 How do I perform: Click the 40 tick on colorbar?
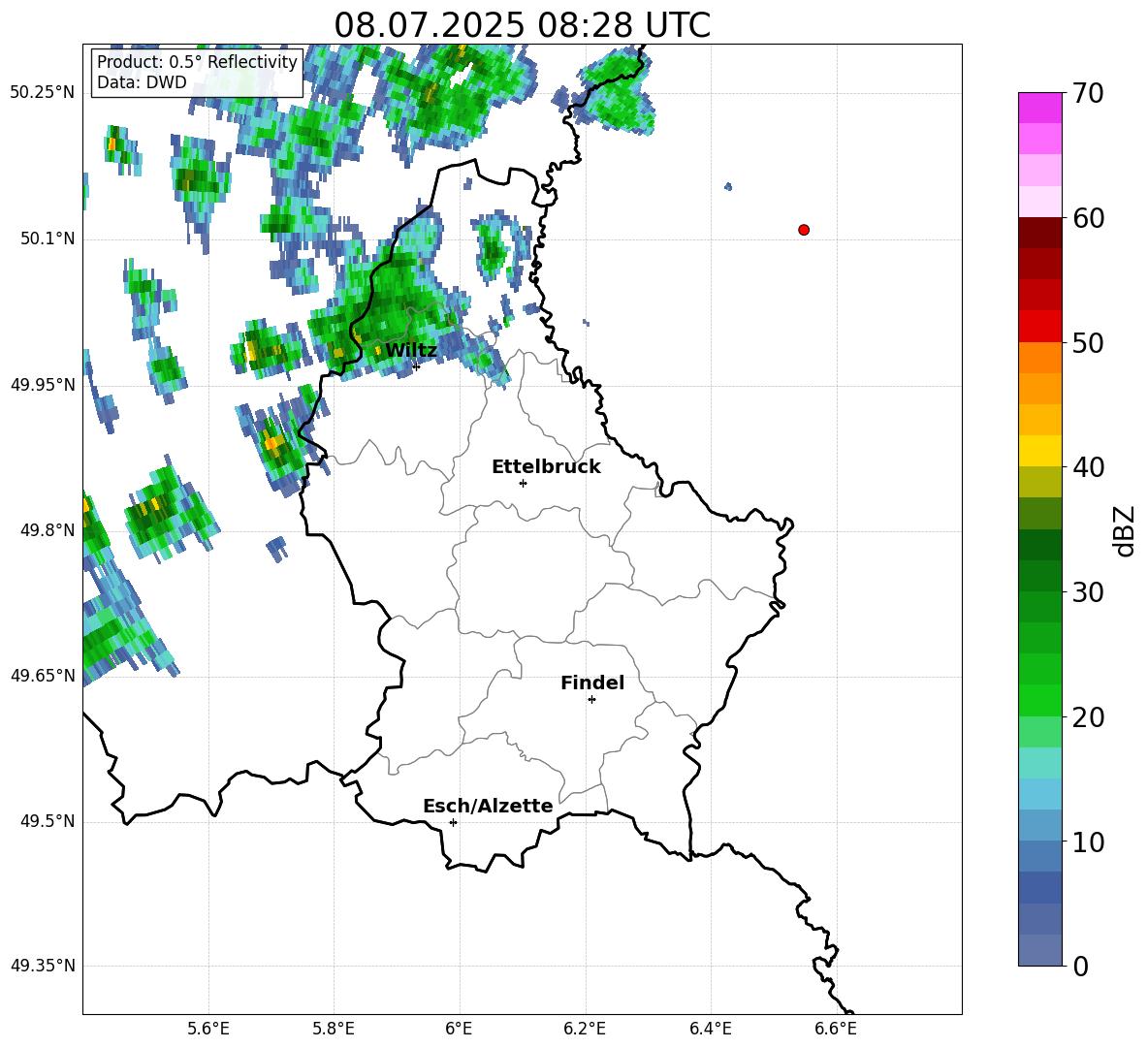pos(1088,467)
